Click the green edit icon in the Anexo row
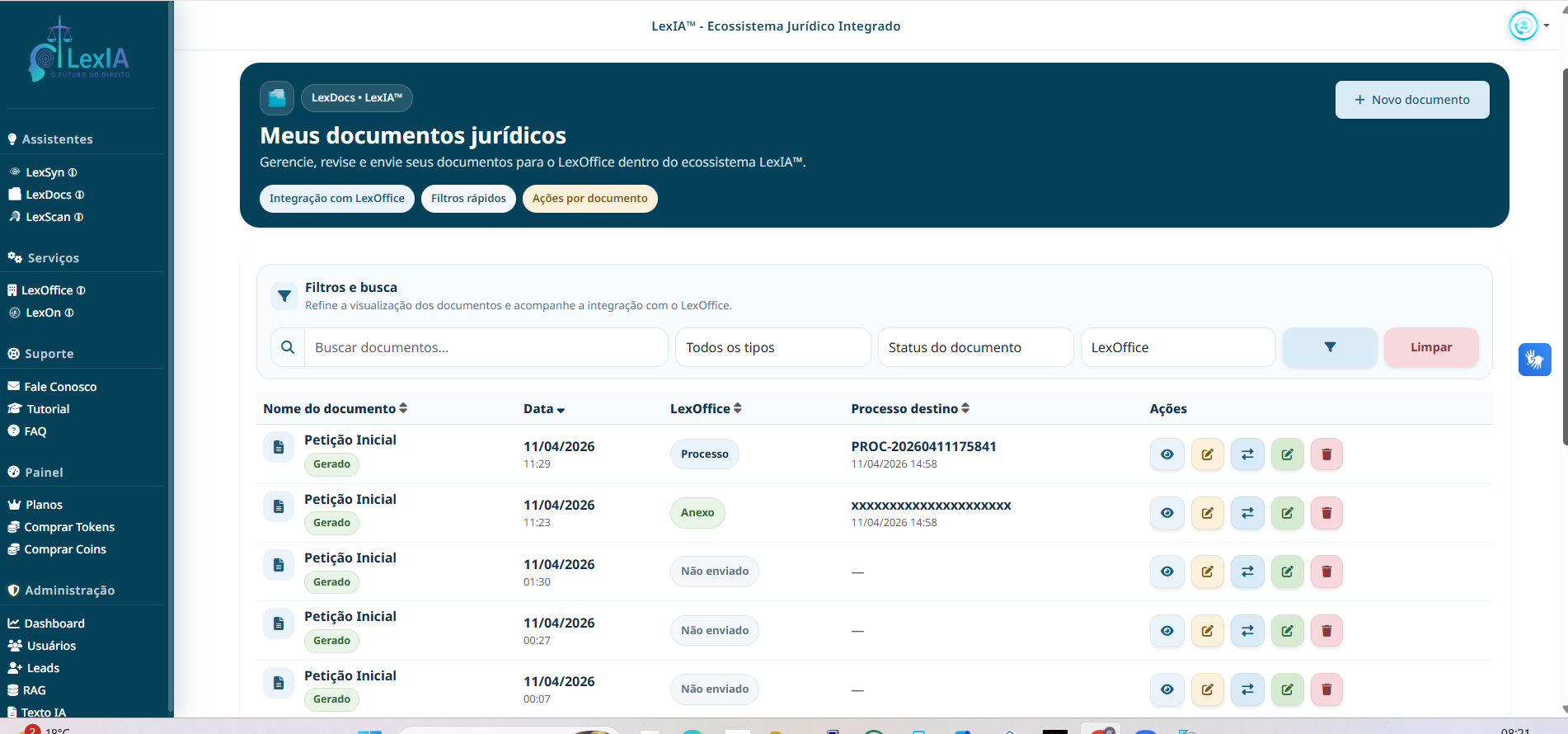1568x734 pixels. click(1287, 513)
